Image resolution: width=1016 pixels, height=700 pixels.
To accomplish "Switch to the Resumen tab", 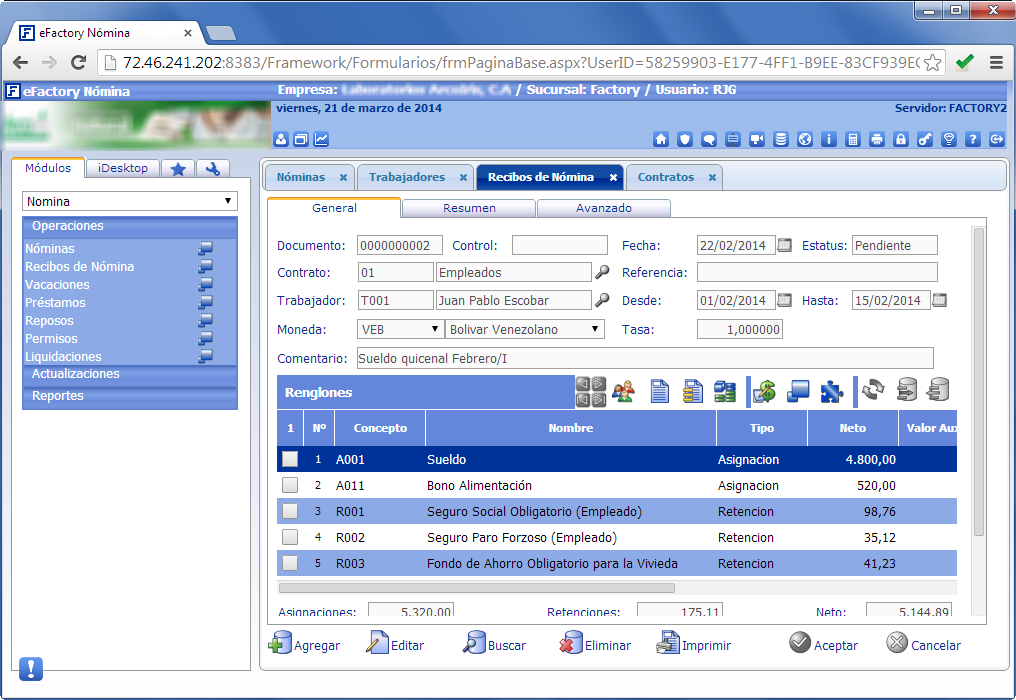I will [x=469, y=208].
